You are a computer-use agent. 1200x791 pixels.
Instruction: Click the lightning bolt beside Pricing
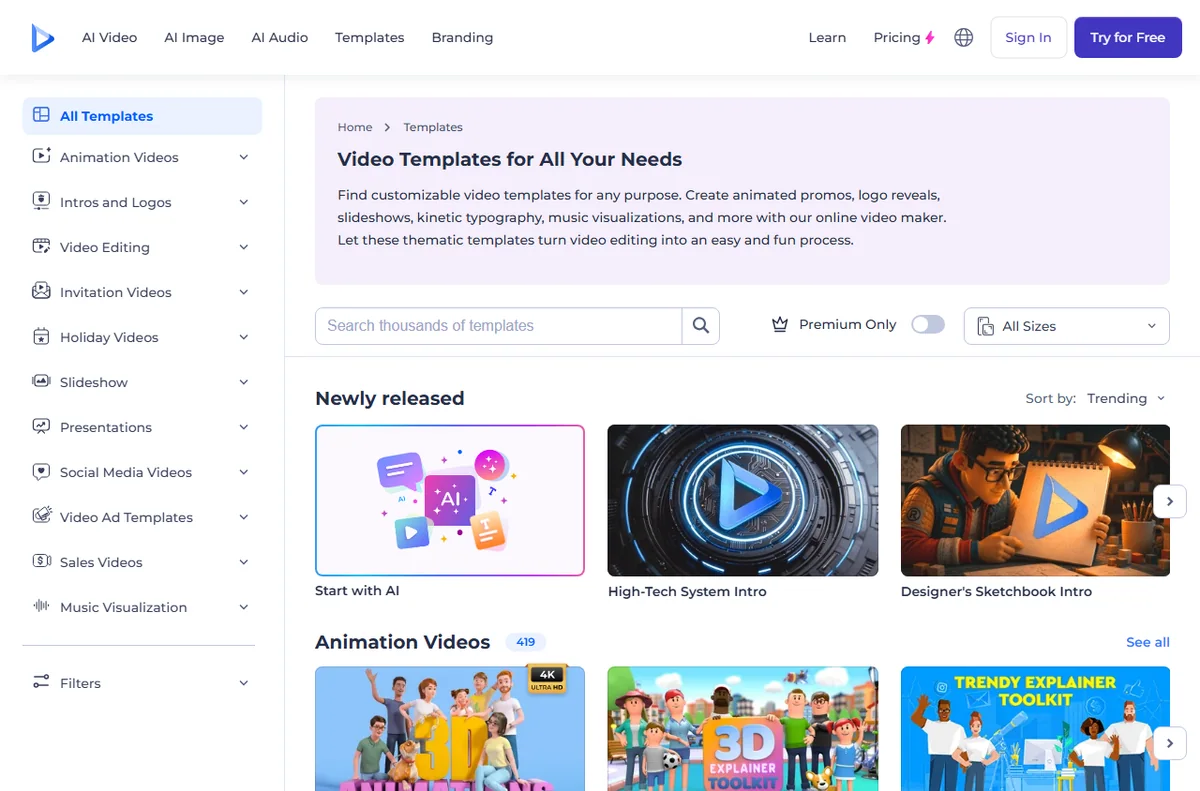(x=930, y=38)
